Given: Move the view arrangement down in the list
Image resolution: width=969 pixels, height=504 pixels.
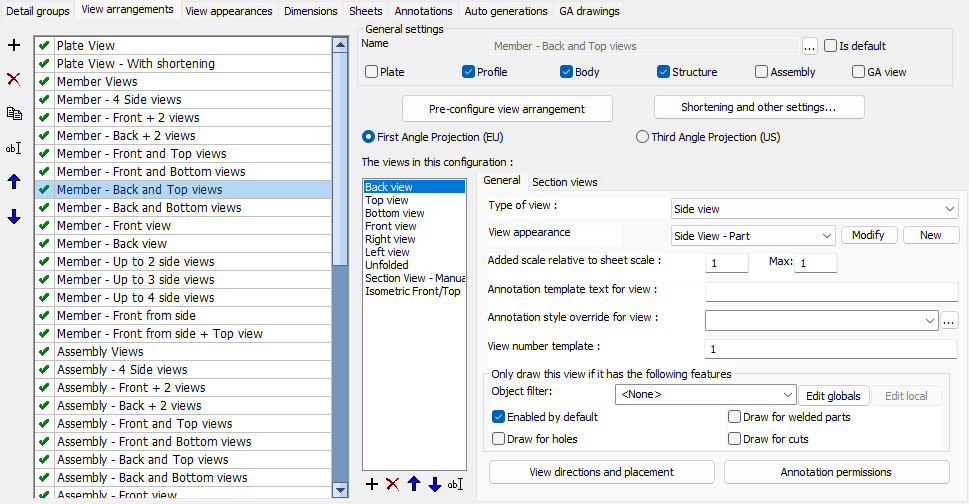Looking at the screenshot, I should click(x=13, y=216).
